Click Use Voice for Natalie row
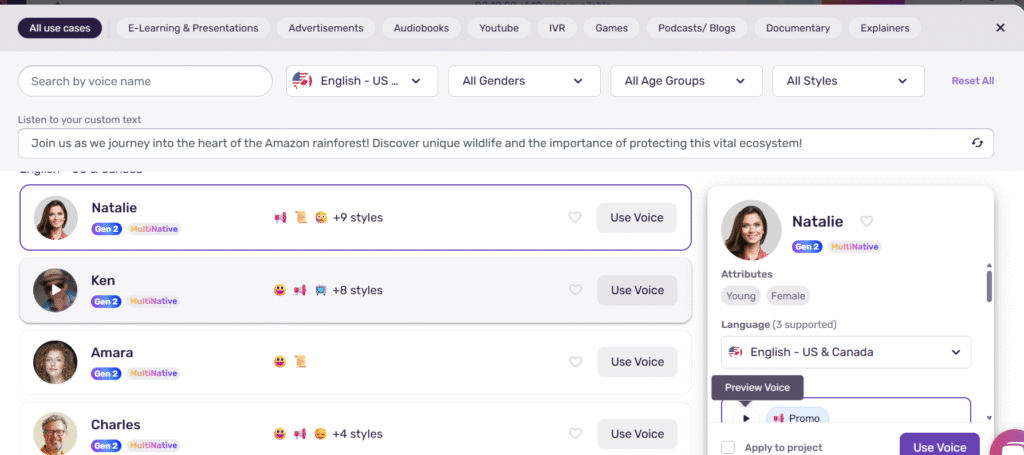This screenshot has width=1024, height=455. click(637, 217)
